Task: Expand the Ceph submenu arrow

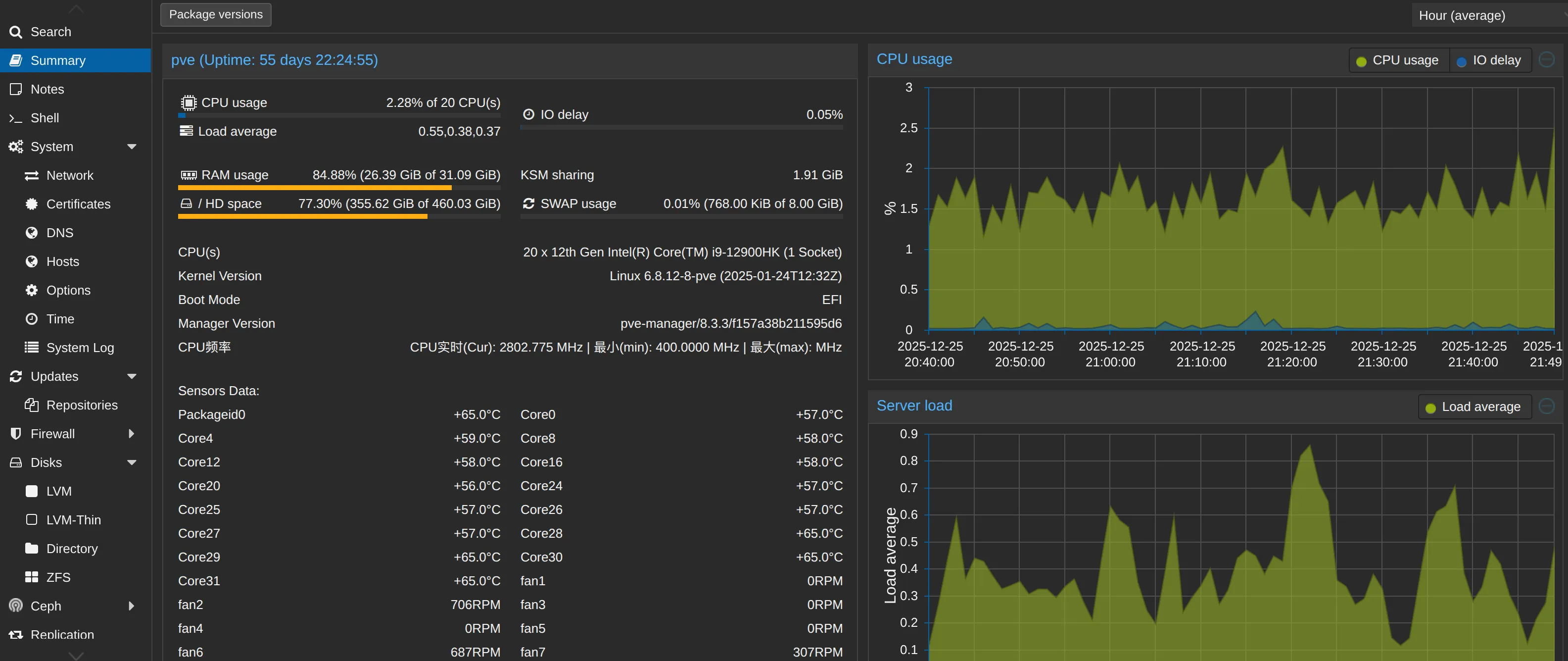Action: (132, 606)
